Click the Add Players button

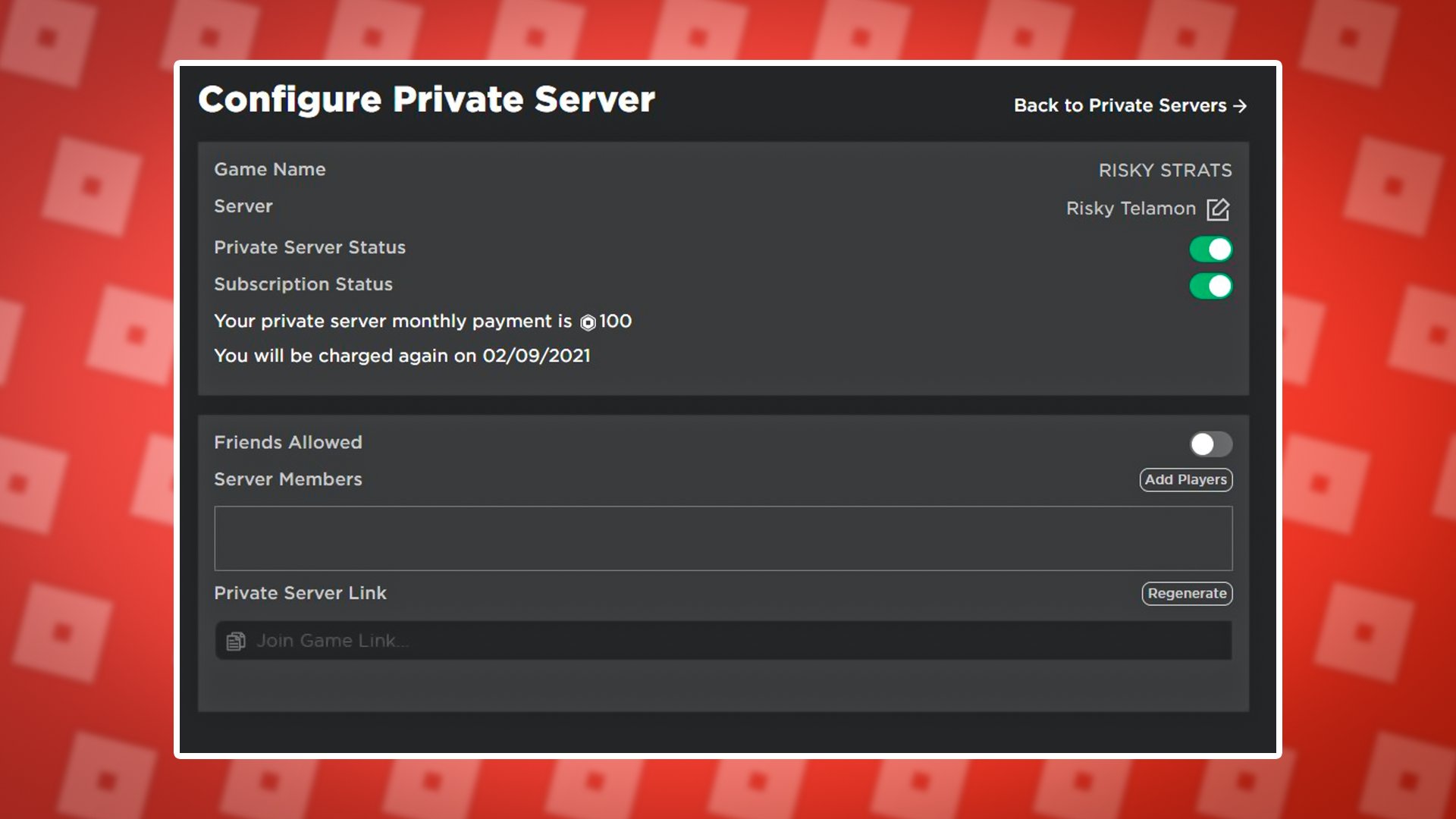[x=1186, y=479]
